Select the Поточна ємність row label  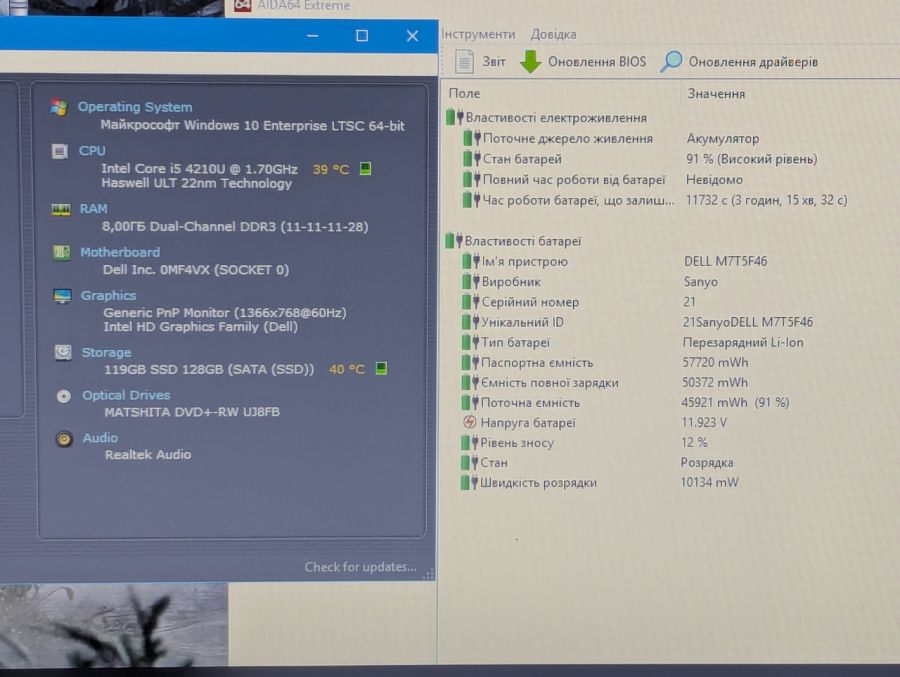530,403
